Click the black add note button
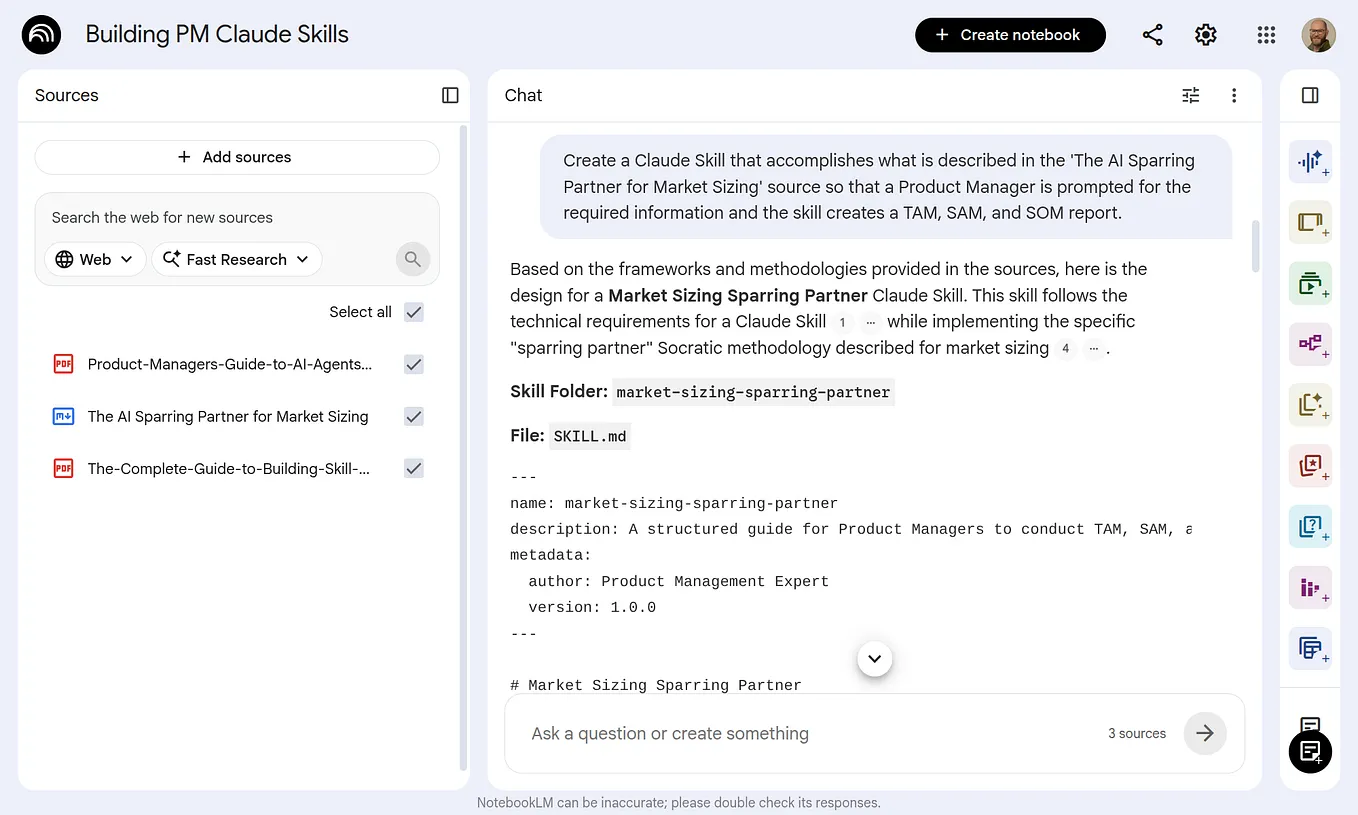Viewport: 1358px width, 815px height. point(1310,752)
